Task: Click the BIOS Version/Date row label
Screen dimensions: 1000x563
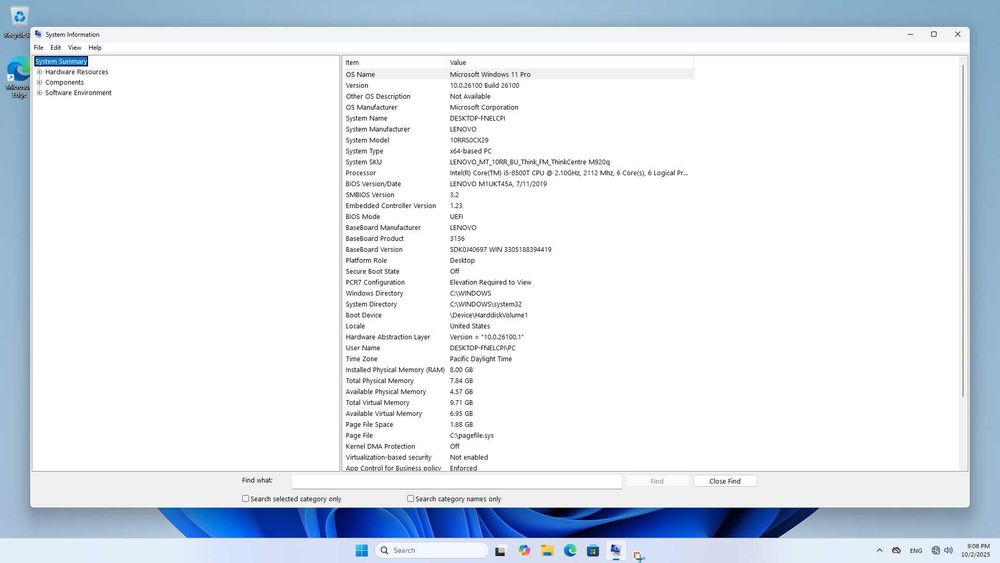Action: [373, 184]
